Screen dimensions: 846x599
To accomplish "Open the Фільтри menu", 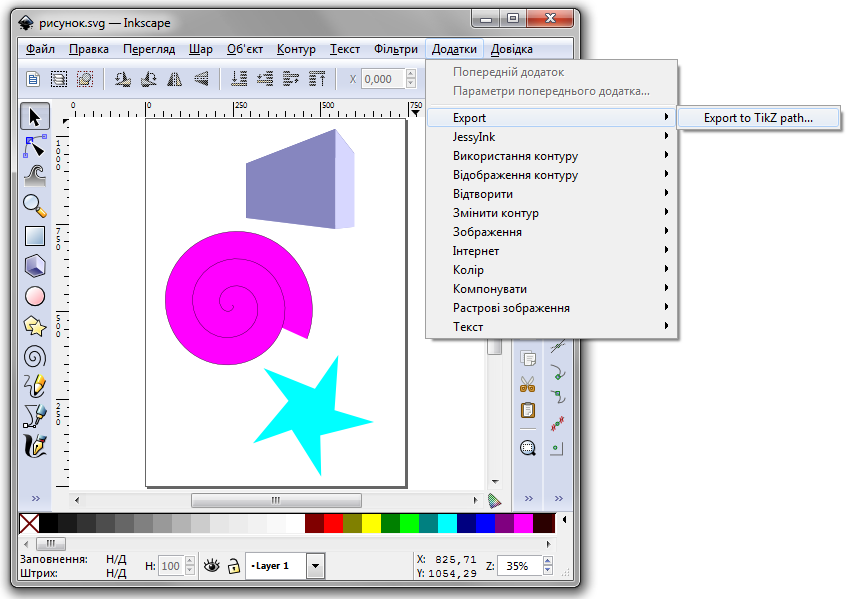I will pos(396,49).
